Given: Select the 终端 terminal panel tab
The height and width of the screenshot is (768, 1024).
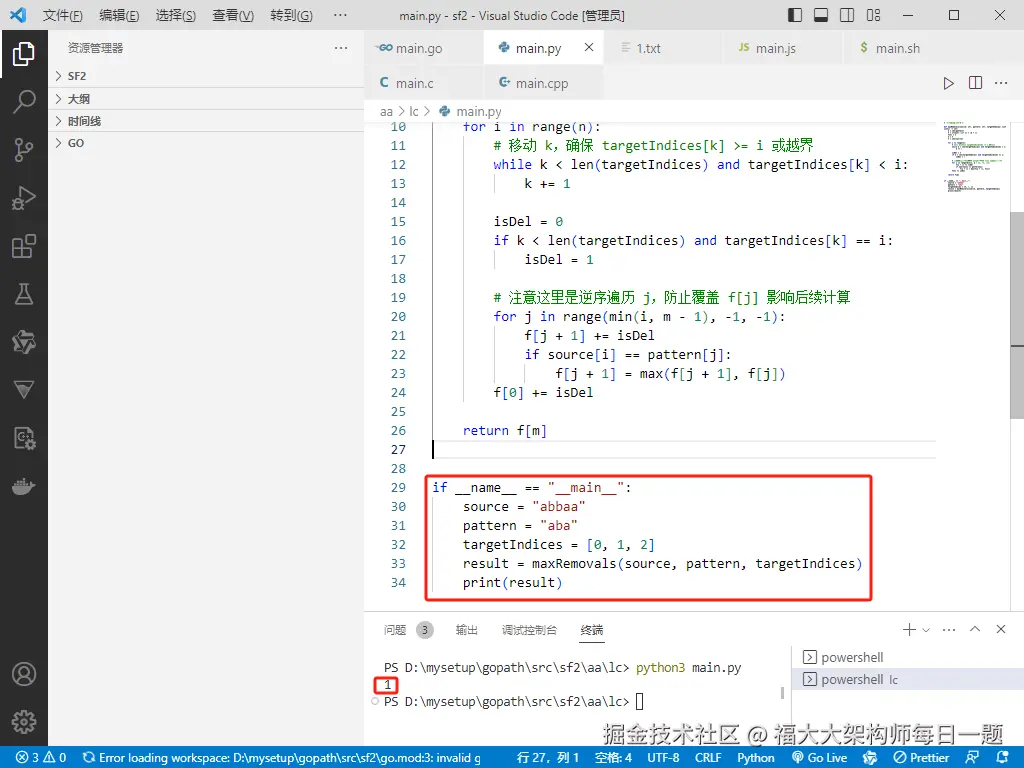Looking at the screenshot, I should [x=592, y=630].
